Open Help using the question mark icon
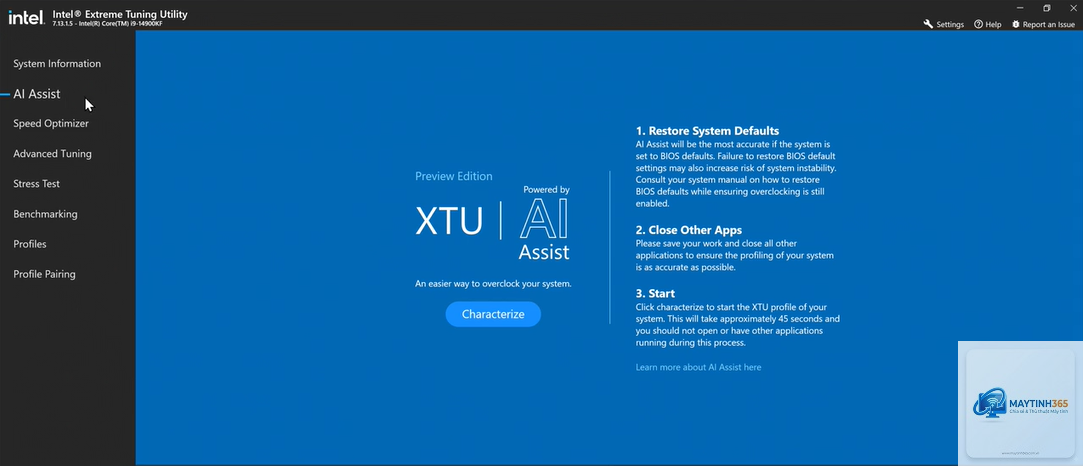The height and width of the screenshot is (466, 1083). 978,24
